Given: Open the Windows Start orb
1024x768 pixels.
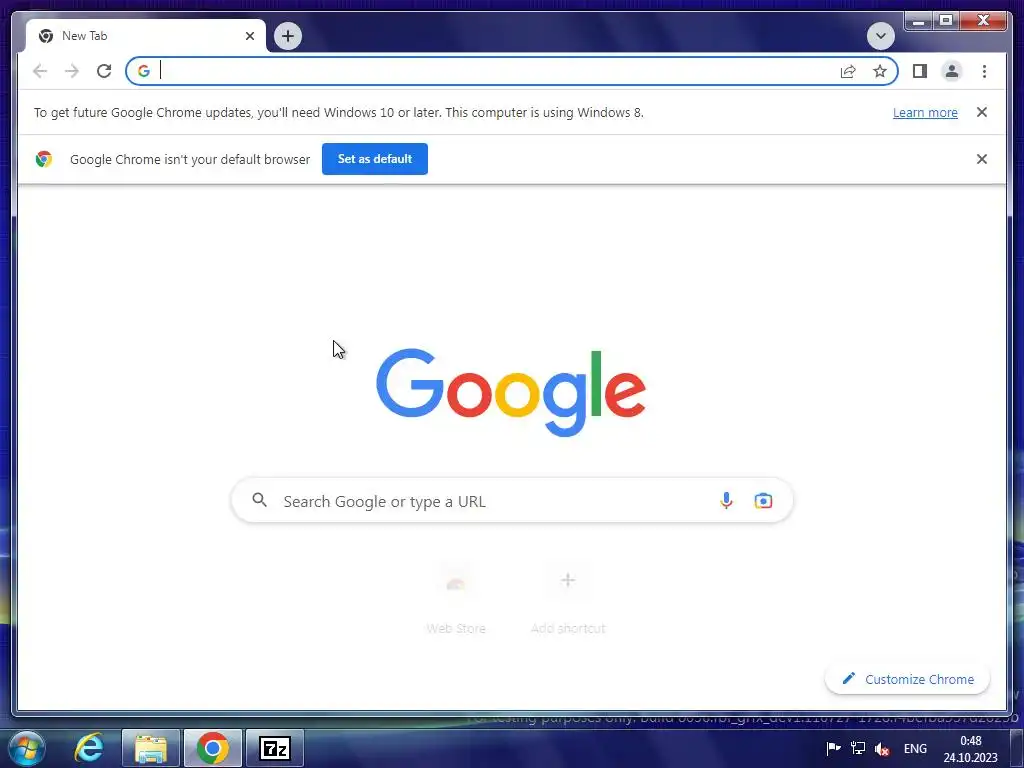Looking at the screenshot, I should 27,748.
